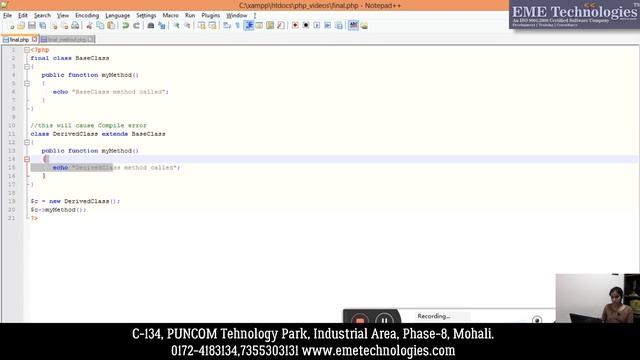Open the Search menu
This screenshot has height=360, width=640.
point(42,16)
